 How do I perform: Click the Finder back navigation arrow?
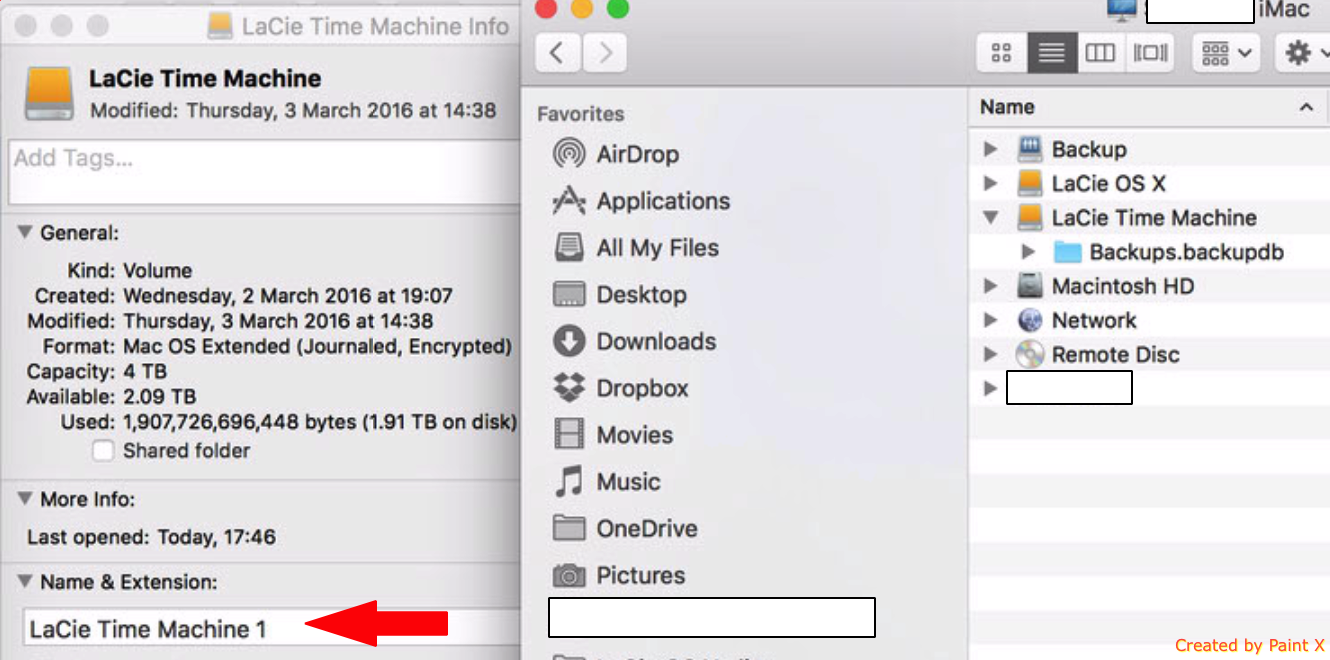tap(558, 53)
